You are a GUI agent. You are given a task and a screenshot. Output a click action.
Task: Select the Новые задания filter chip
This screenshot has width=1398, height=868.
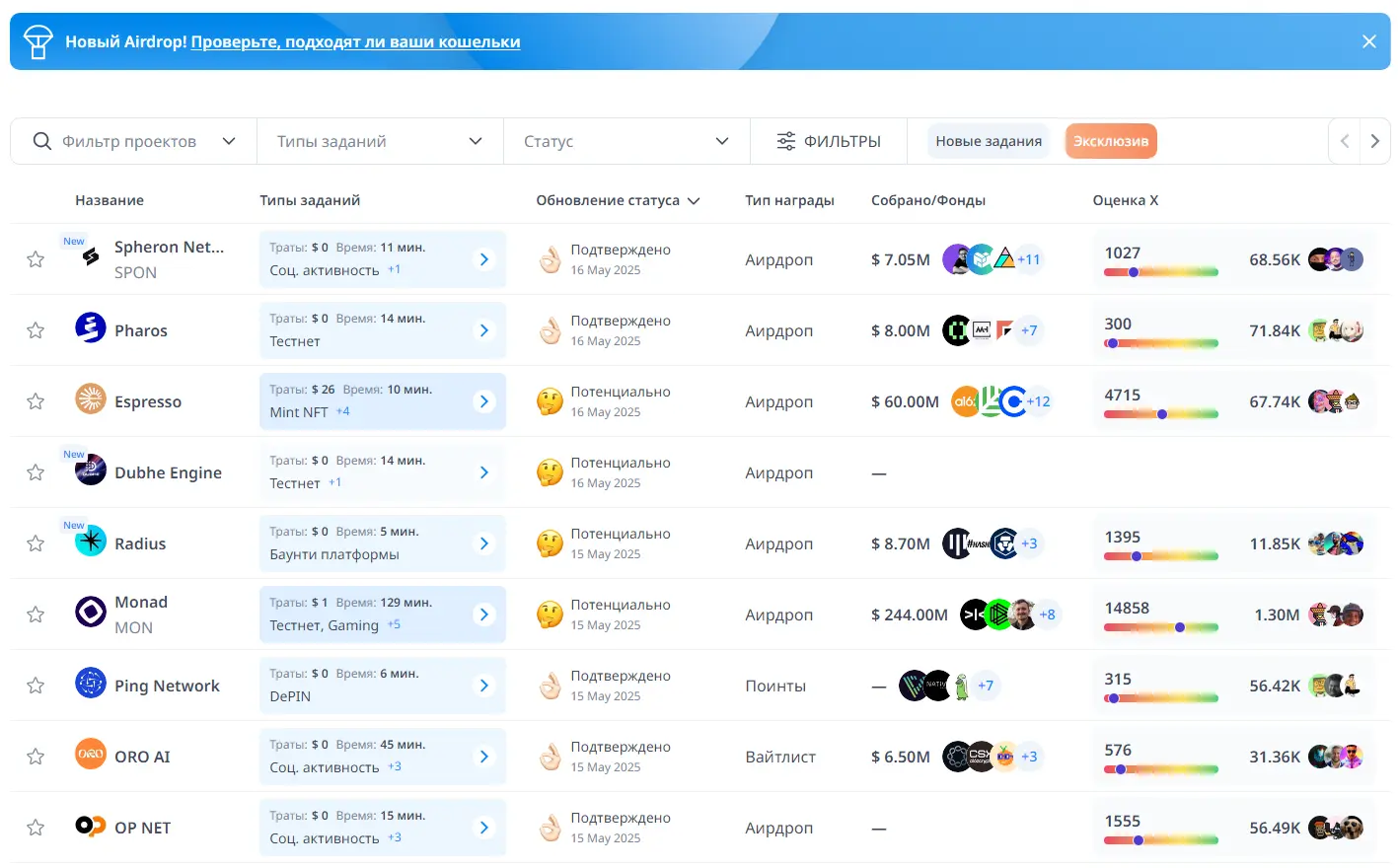coord(989,141)
